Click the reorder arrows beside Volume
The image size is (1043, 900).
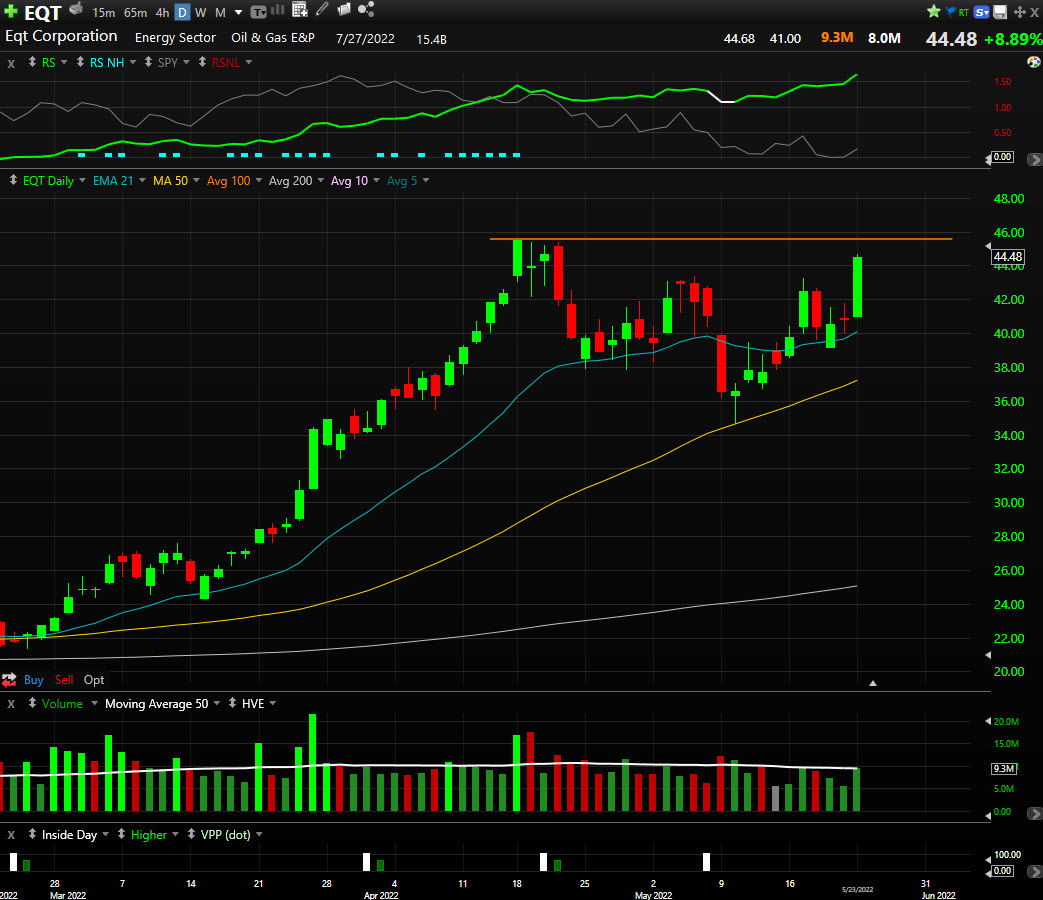32,703
